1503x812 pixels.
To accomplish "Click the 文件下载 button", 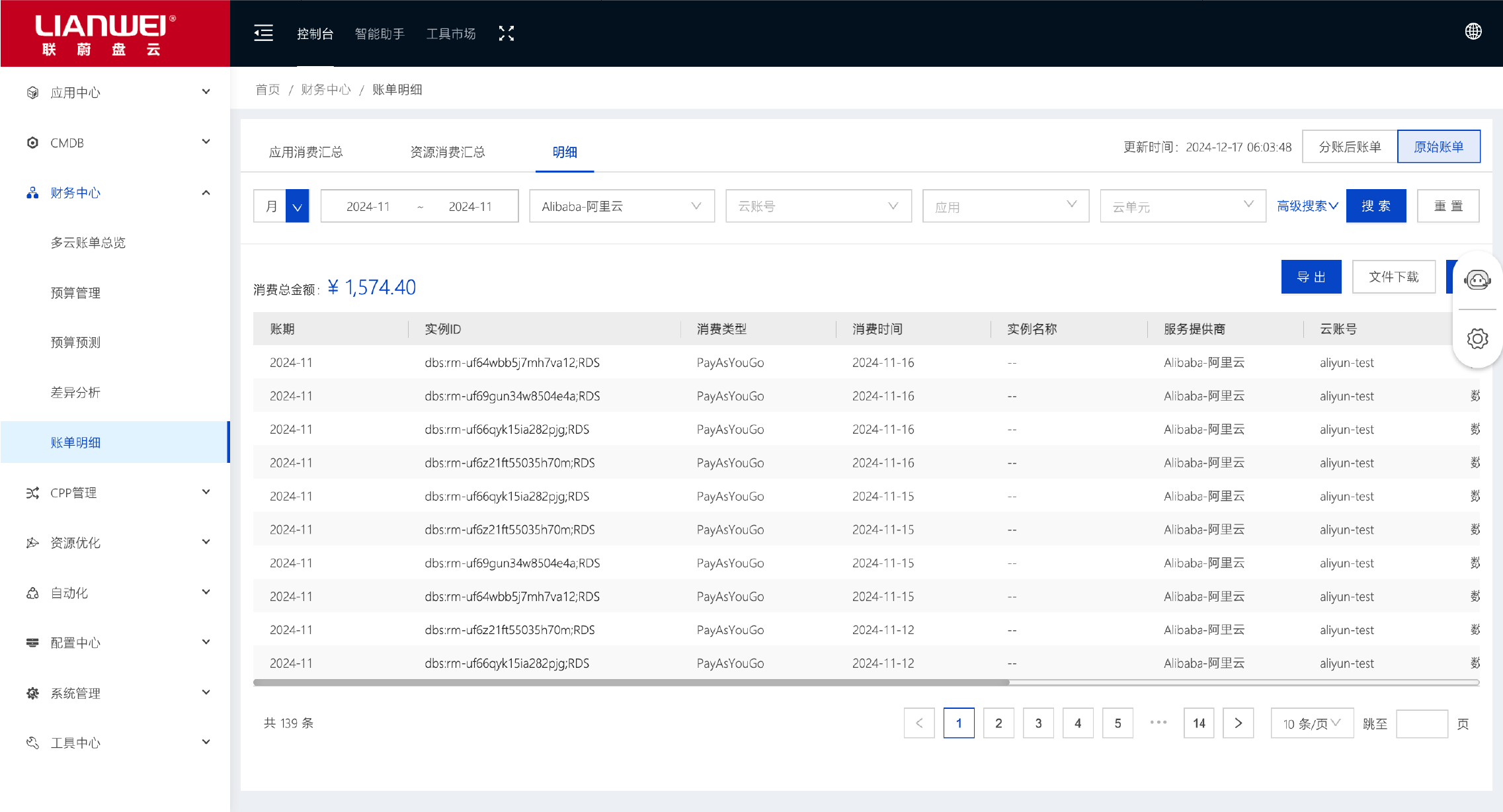I will (x=1394, y=277).
